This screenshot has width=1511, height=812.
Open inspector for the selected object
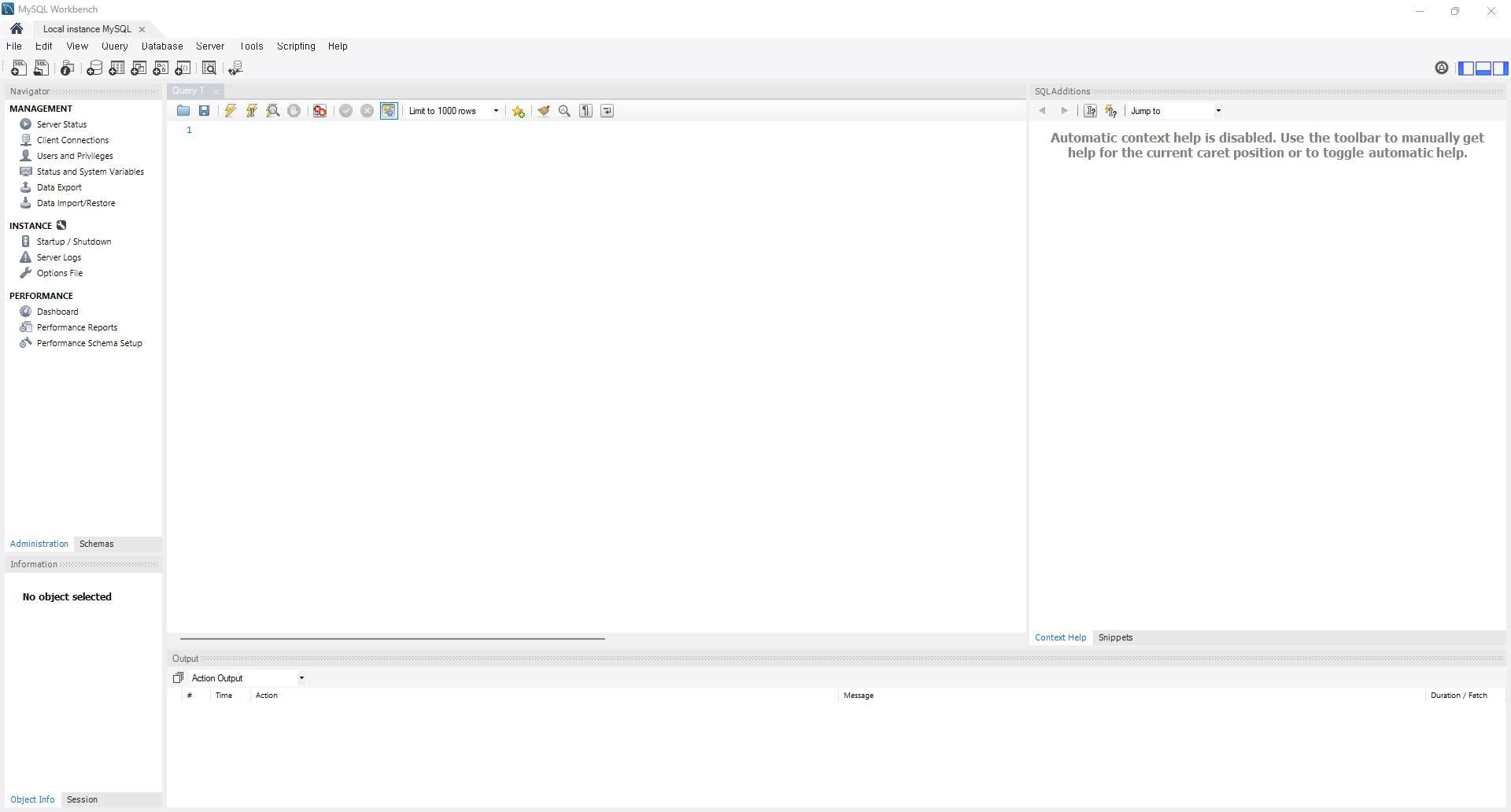[68, 68]
